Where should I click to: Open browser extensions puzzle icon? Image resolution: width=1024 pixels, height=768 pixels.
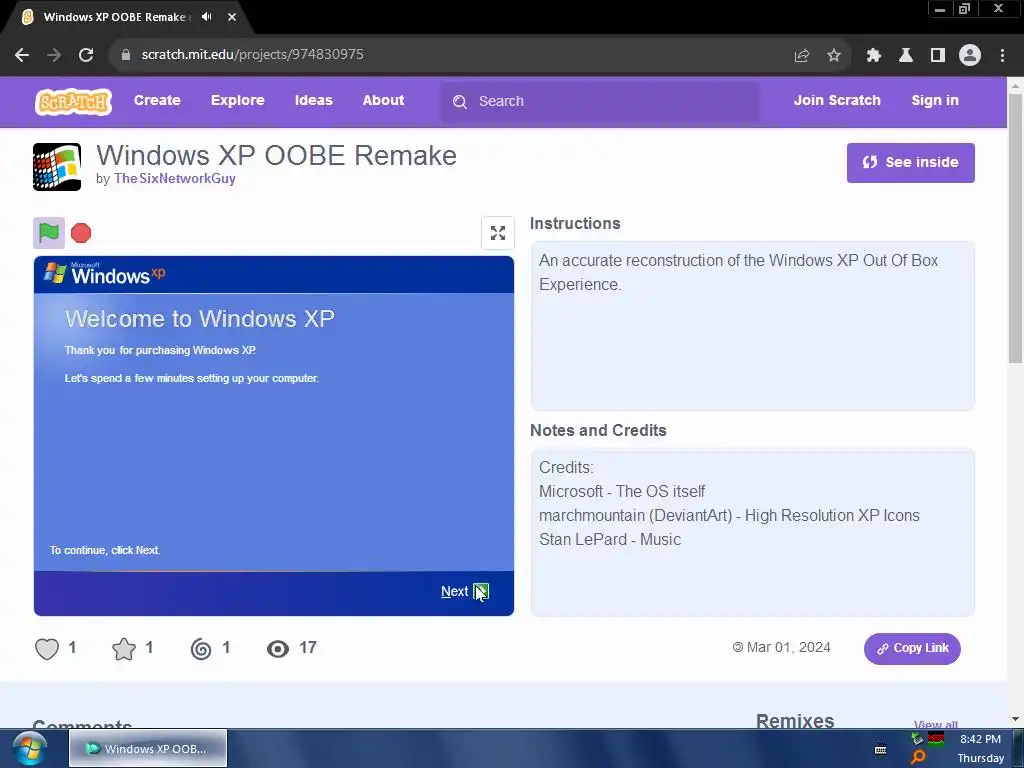[874, 56]
